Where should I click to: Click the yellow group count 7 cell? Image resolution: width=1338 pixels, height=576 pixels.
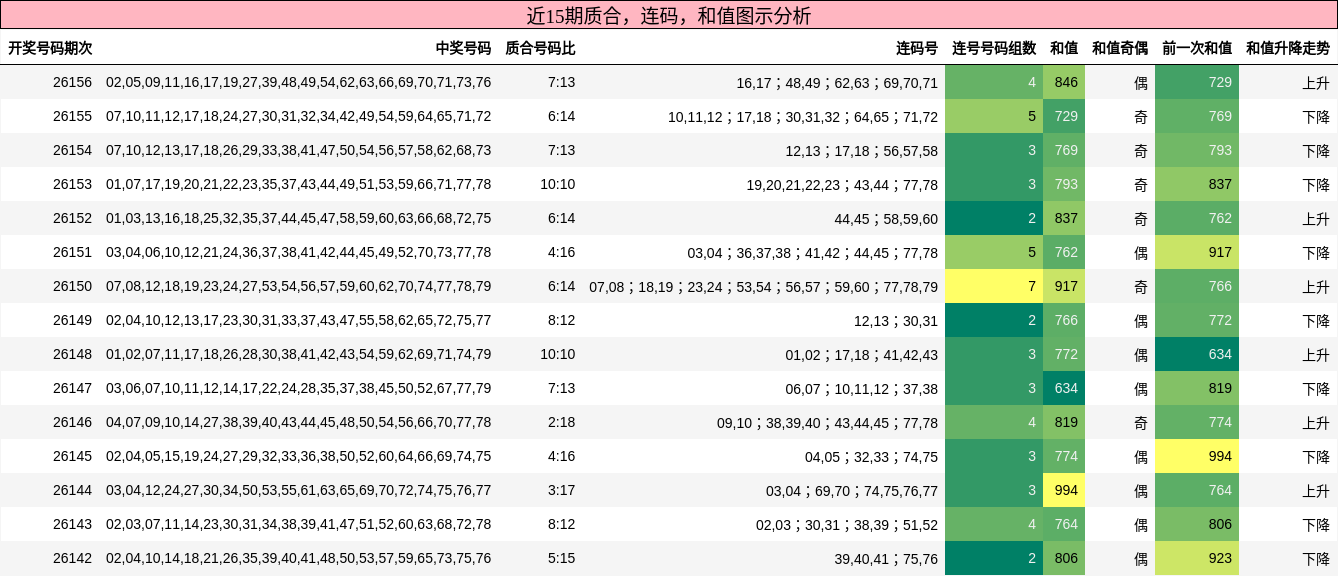[994, 286]
